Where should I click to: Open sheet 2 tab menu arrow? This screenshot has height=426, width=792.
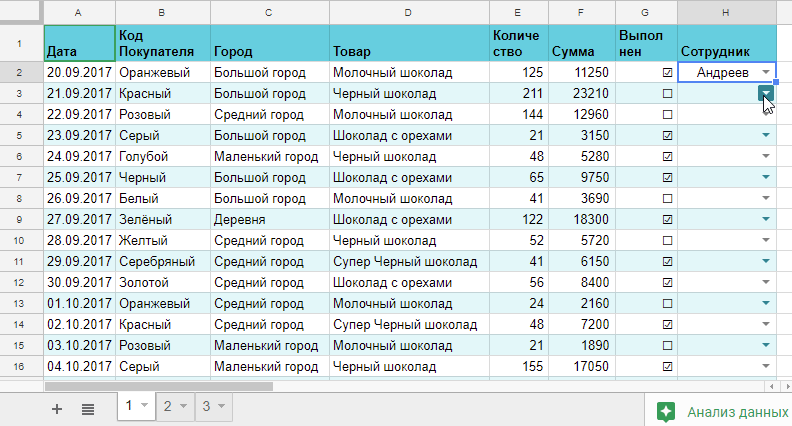183,406
